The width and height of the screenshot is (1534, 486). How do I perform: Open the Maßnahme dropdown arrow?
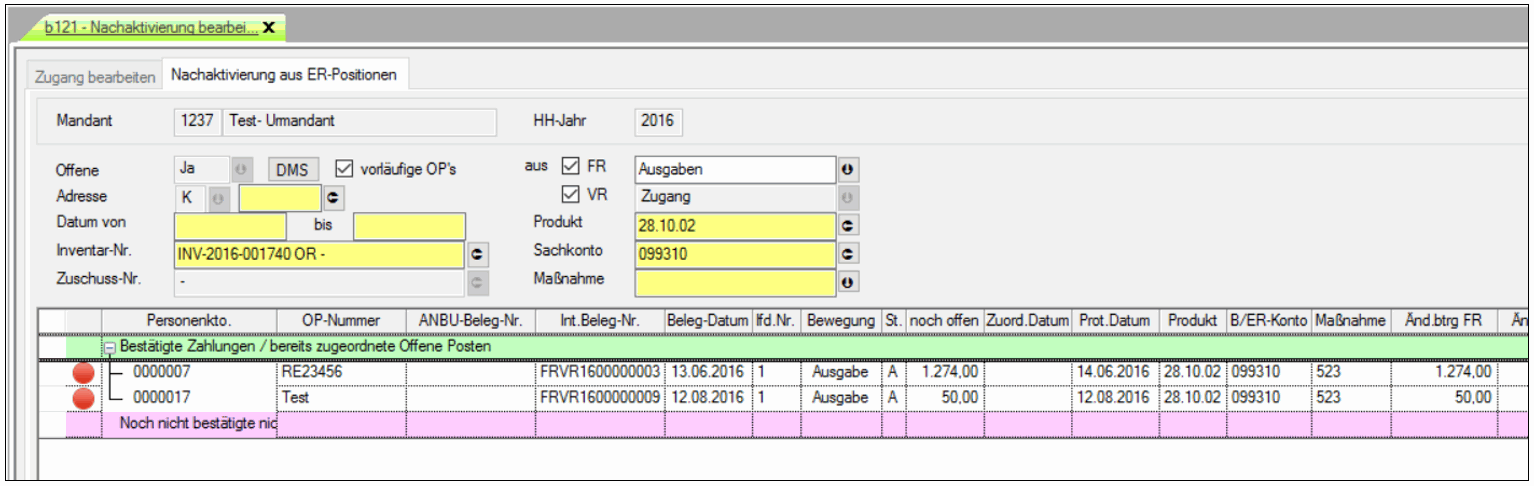click(x=847, y=283)
